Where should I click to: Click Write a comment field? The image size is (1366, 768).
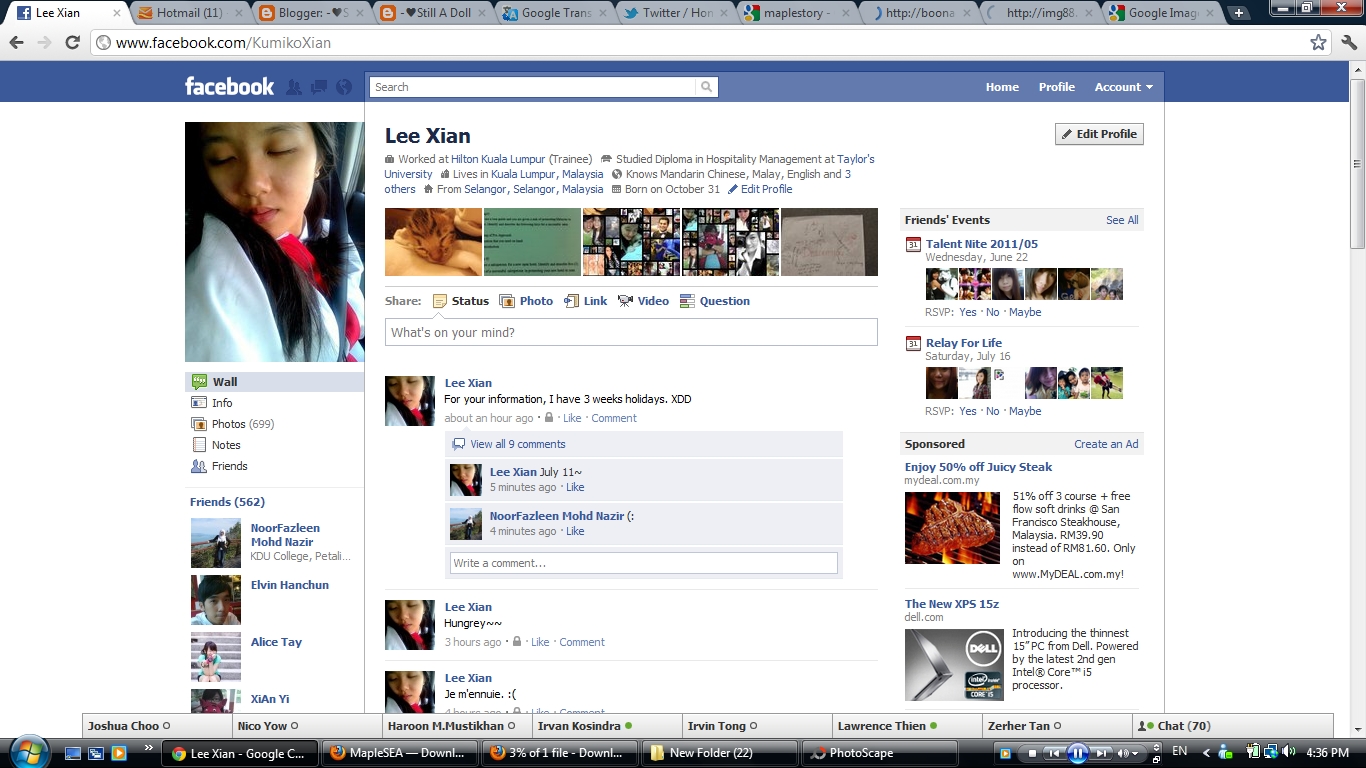click(x=643, y=563)
